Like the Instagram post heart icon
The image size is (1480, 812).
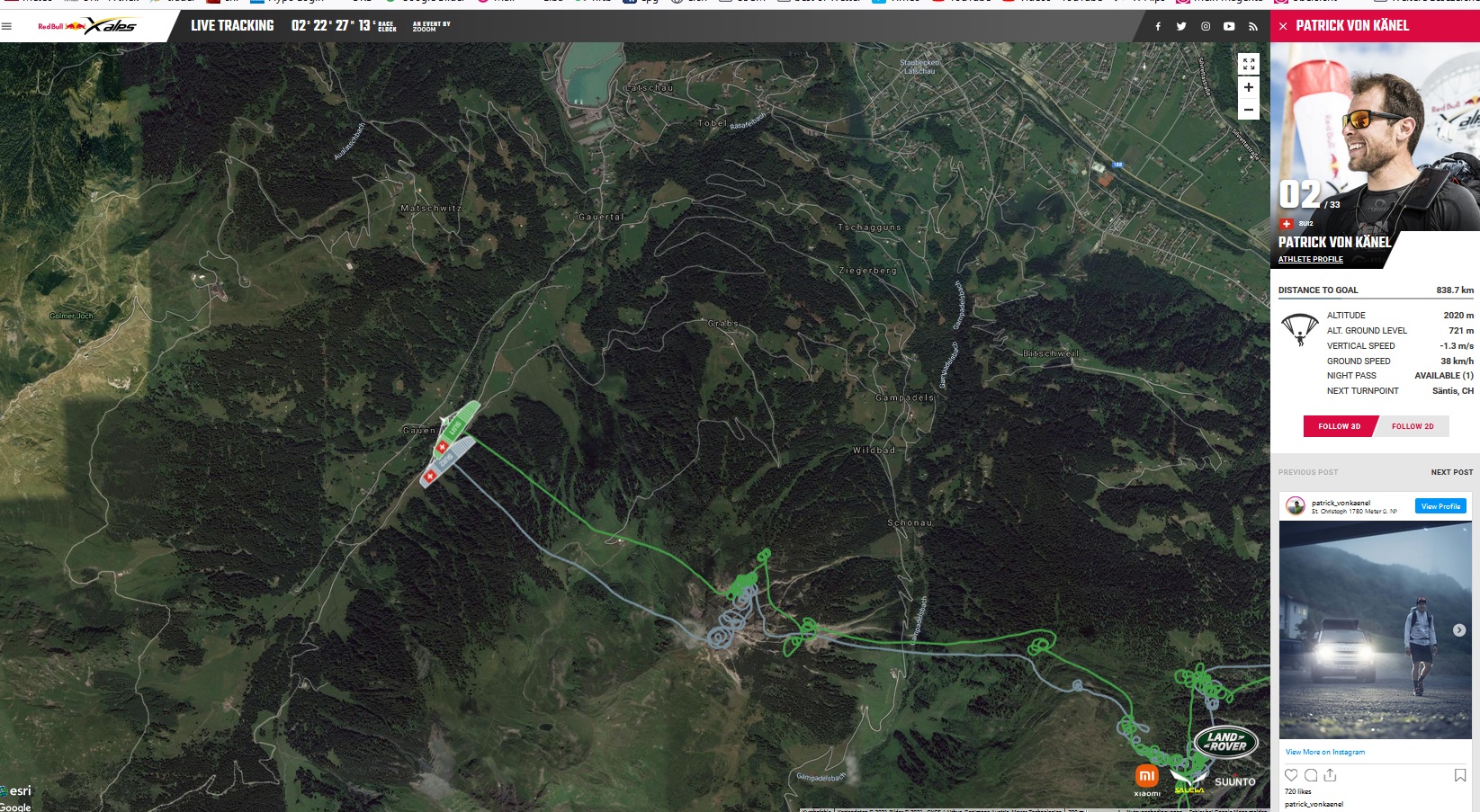(1291, 775)
